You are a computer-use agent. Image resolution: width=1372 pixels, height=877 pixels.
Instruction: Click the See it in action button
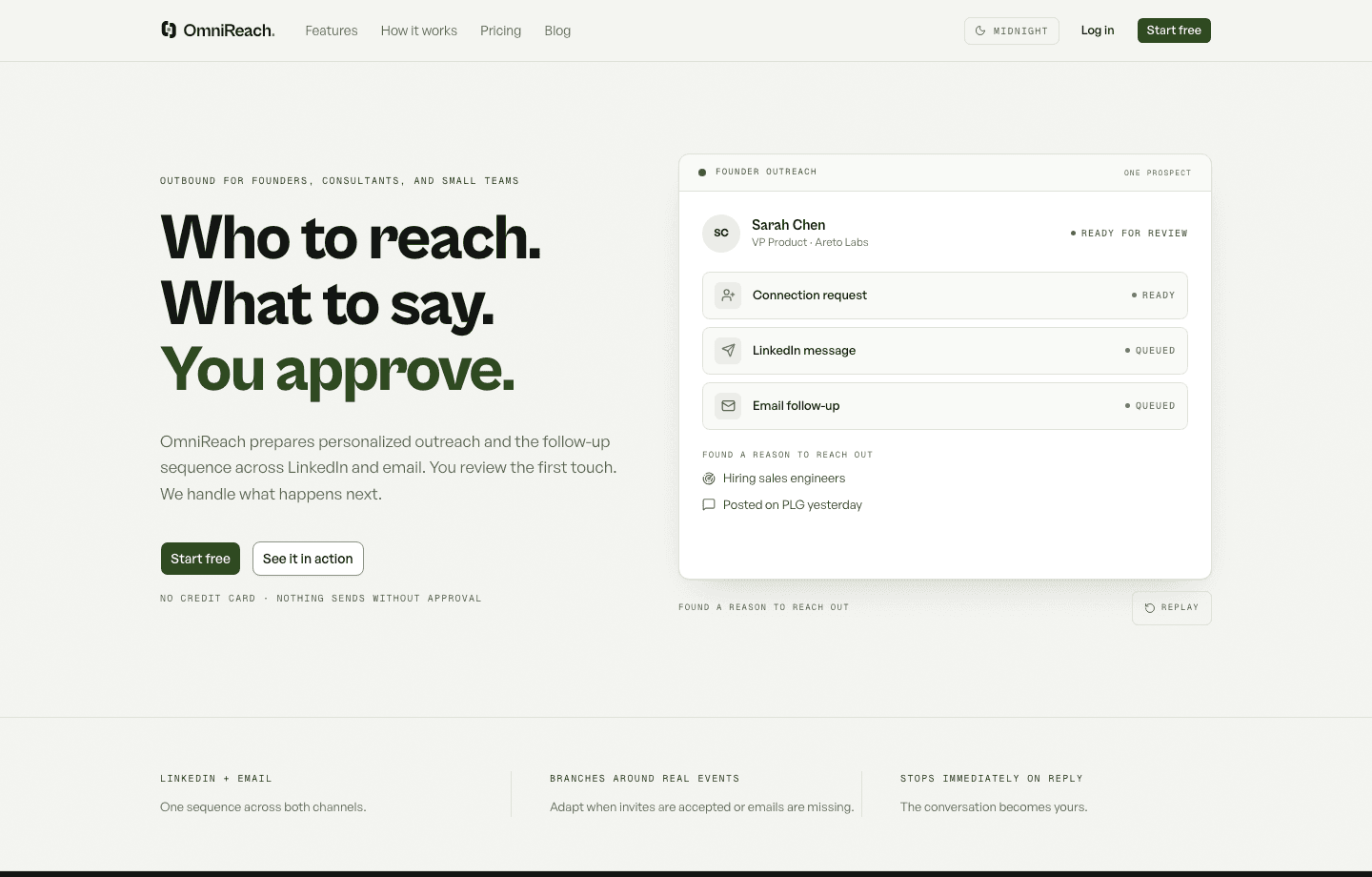pyautogui.click(x=308, y=559)
